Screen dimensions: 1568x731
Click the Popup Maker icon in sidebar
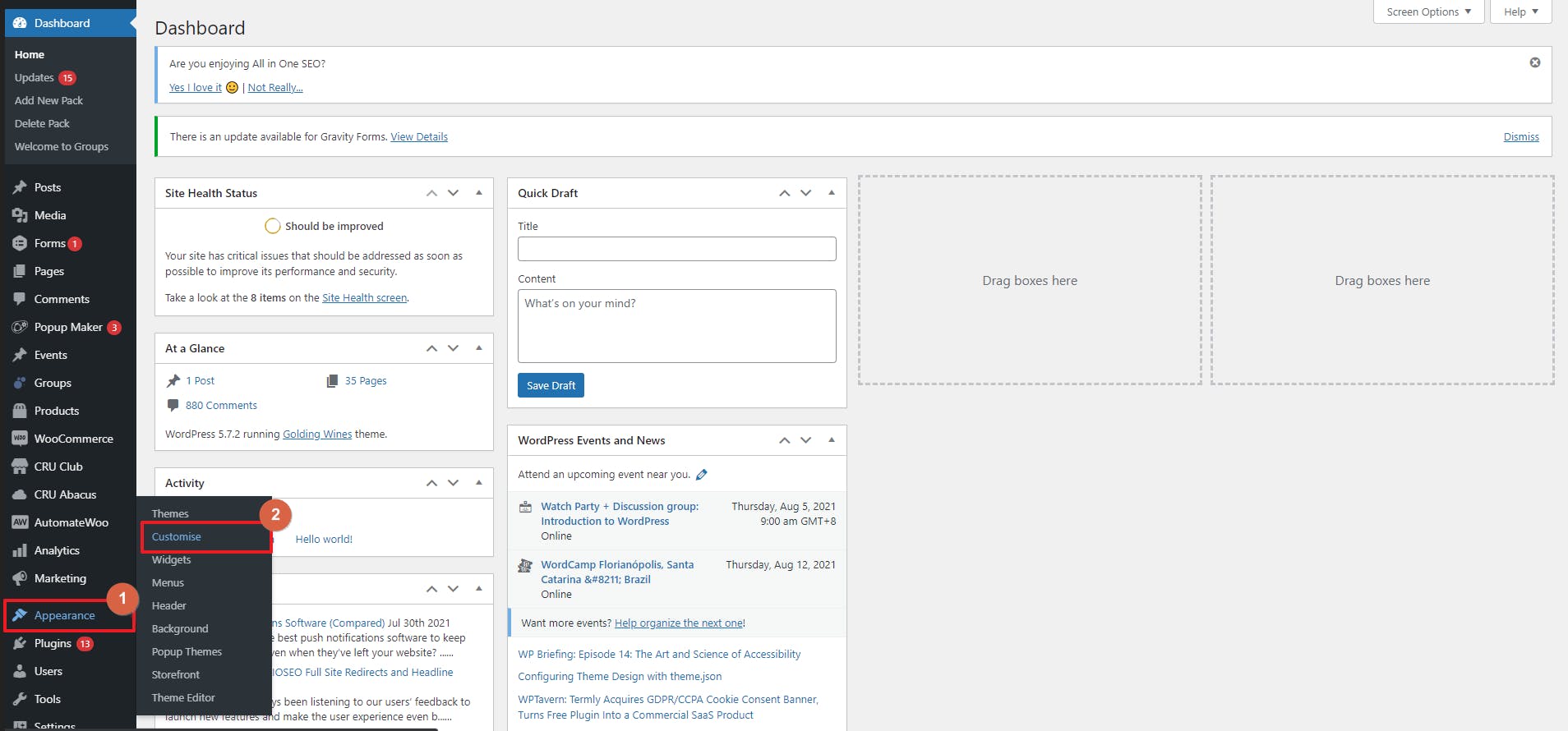[x=20, y=327]
